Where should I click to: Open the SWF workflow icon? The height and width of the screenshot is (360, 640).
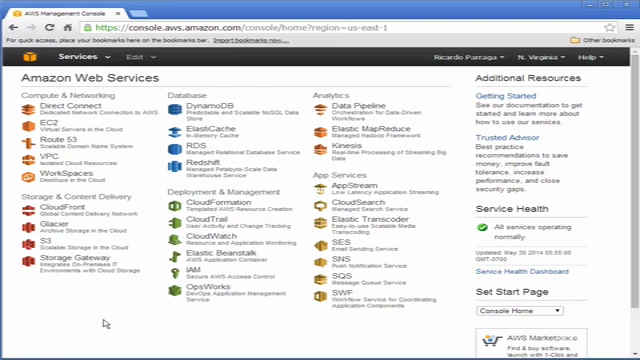[320, 296]
